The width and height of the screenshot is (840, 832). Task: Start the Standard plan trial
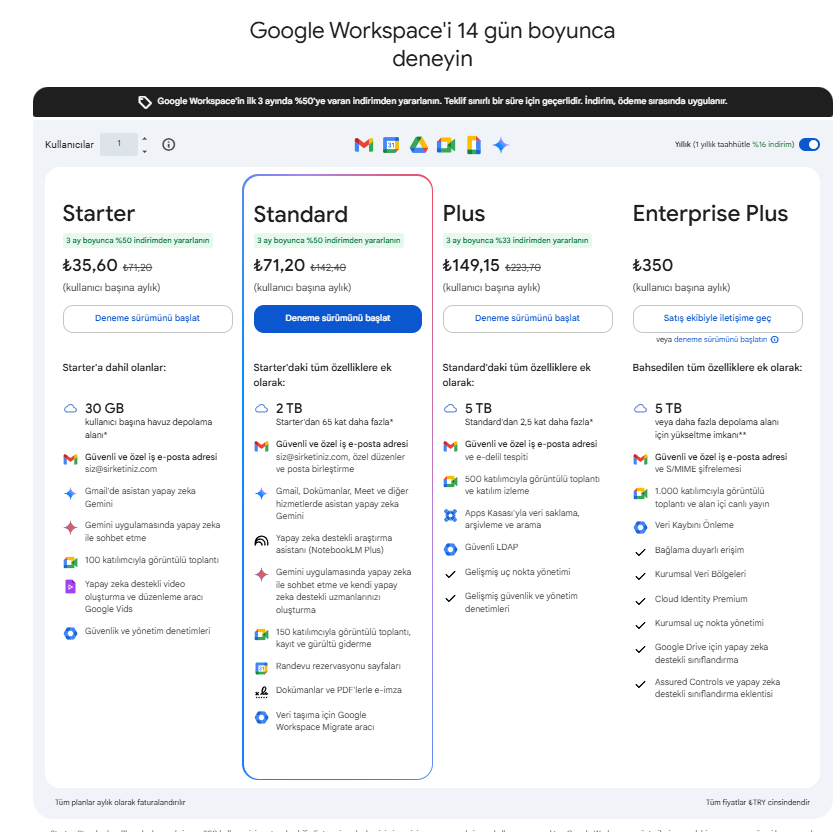point(338,318)
